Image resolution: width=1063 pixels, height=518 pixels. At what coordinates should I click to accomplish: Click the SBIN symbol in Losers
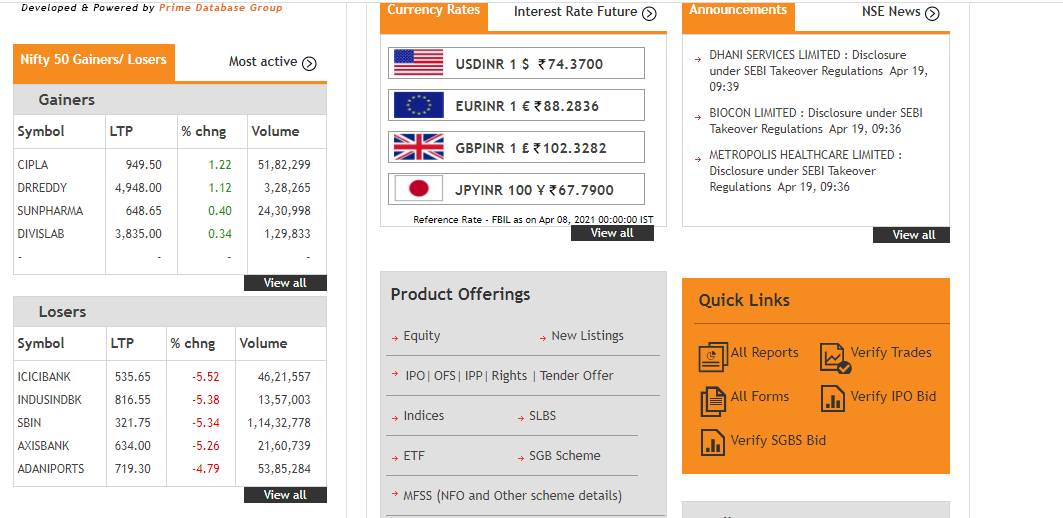pos(29,423)
